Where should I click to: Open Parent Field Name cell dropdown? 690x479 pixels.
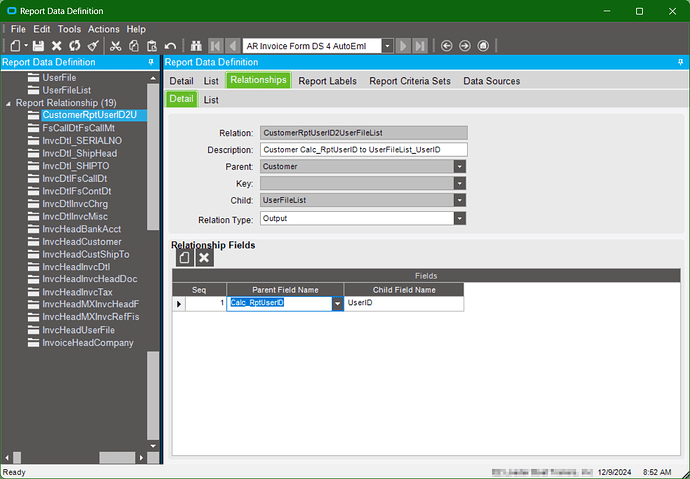pyautogui.click(x=338, y=303)
